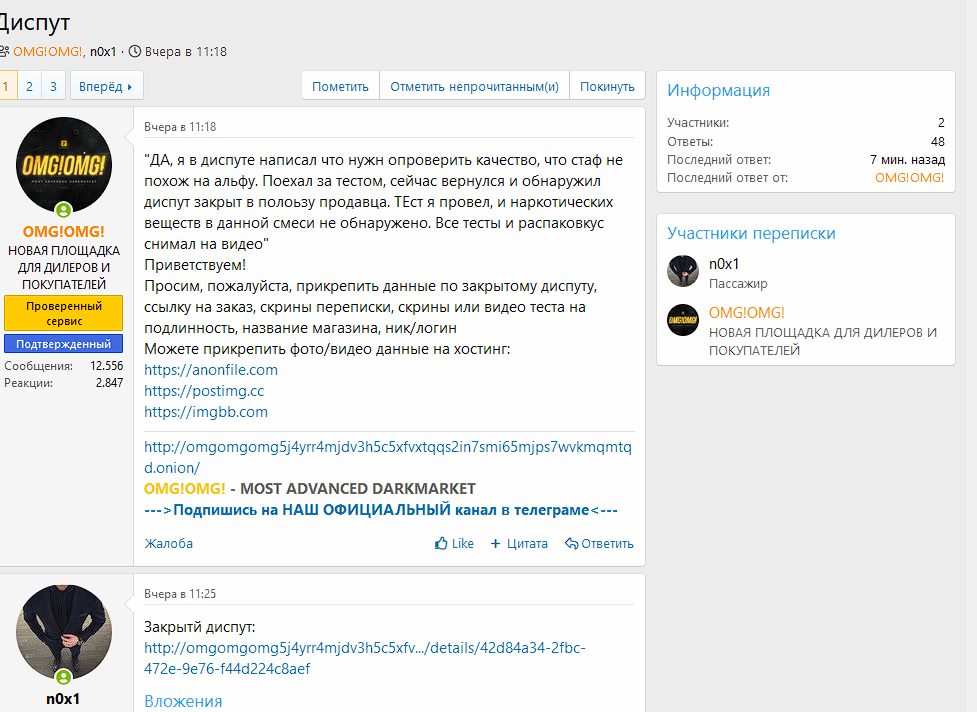Click green online status icon under OMG!OMG! avatar
977x712 pixels.
(x=64, y=210)
